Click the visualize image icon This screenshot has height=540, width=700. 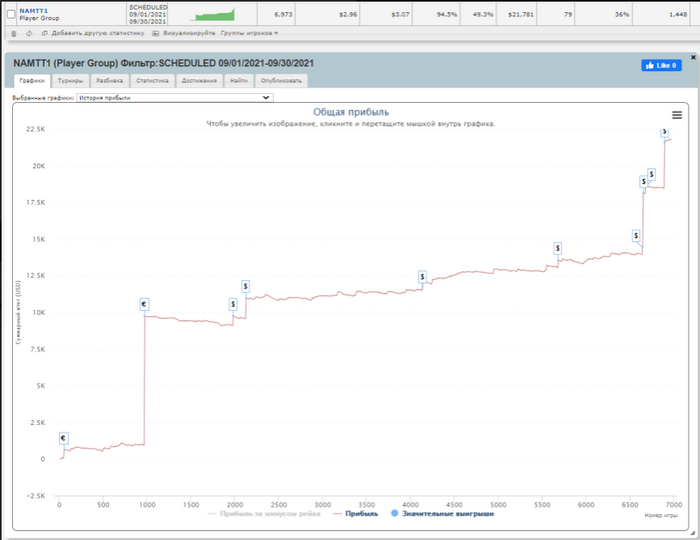[155, 33]
